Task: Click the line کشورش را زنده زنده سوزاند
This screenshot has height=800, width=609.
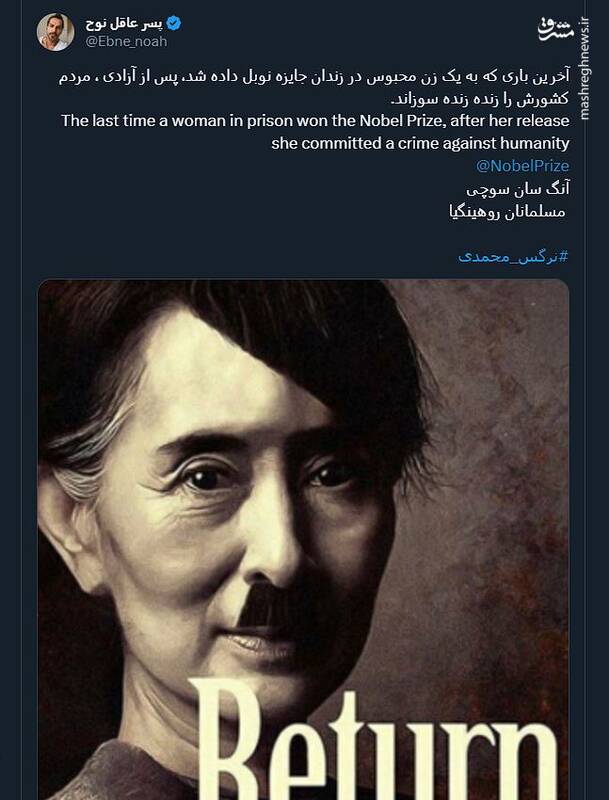Action: pos(480,99)
